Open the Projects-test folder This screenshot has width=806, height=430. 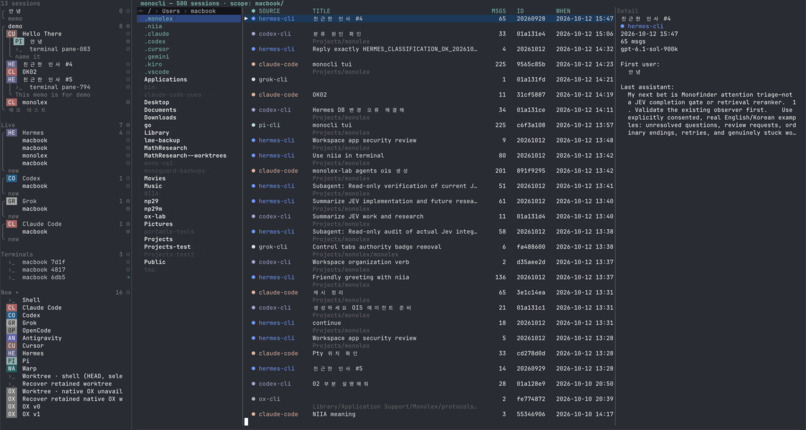pyautogui.click(x=167, y=247)
